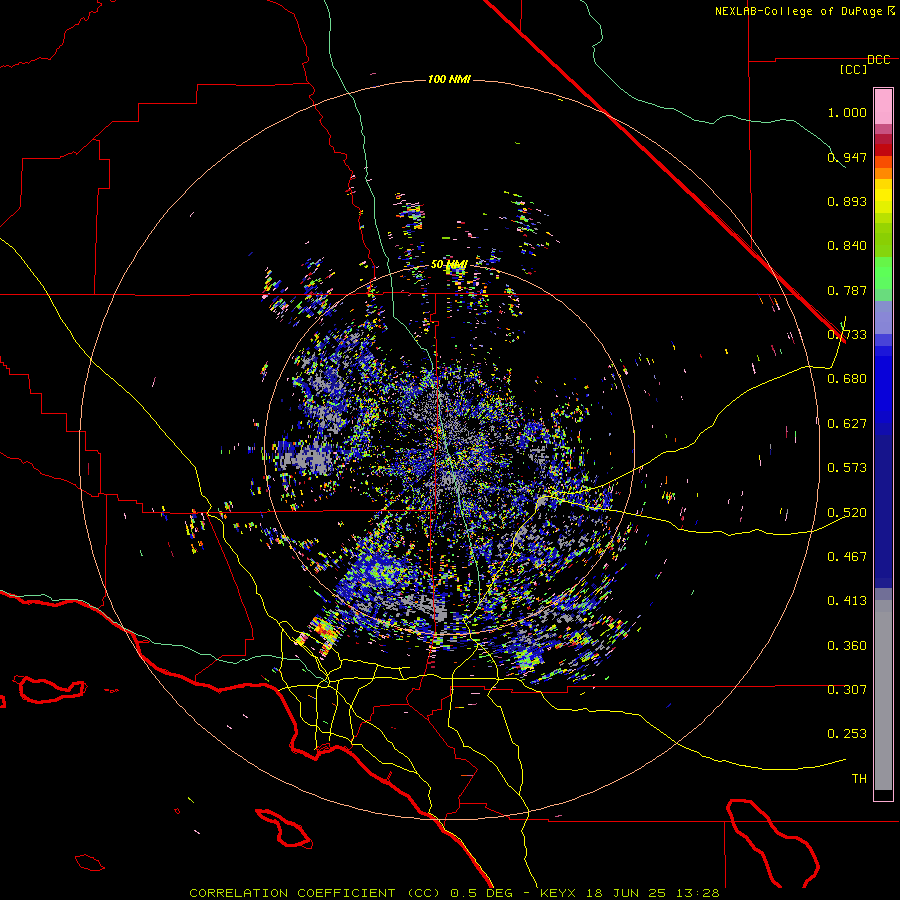Pick the lavender color band in legend
The width and height of the screenshot is (900, 900).
883,317
